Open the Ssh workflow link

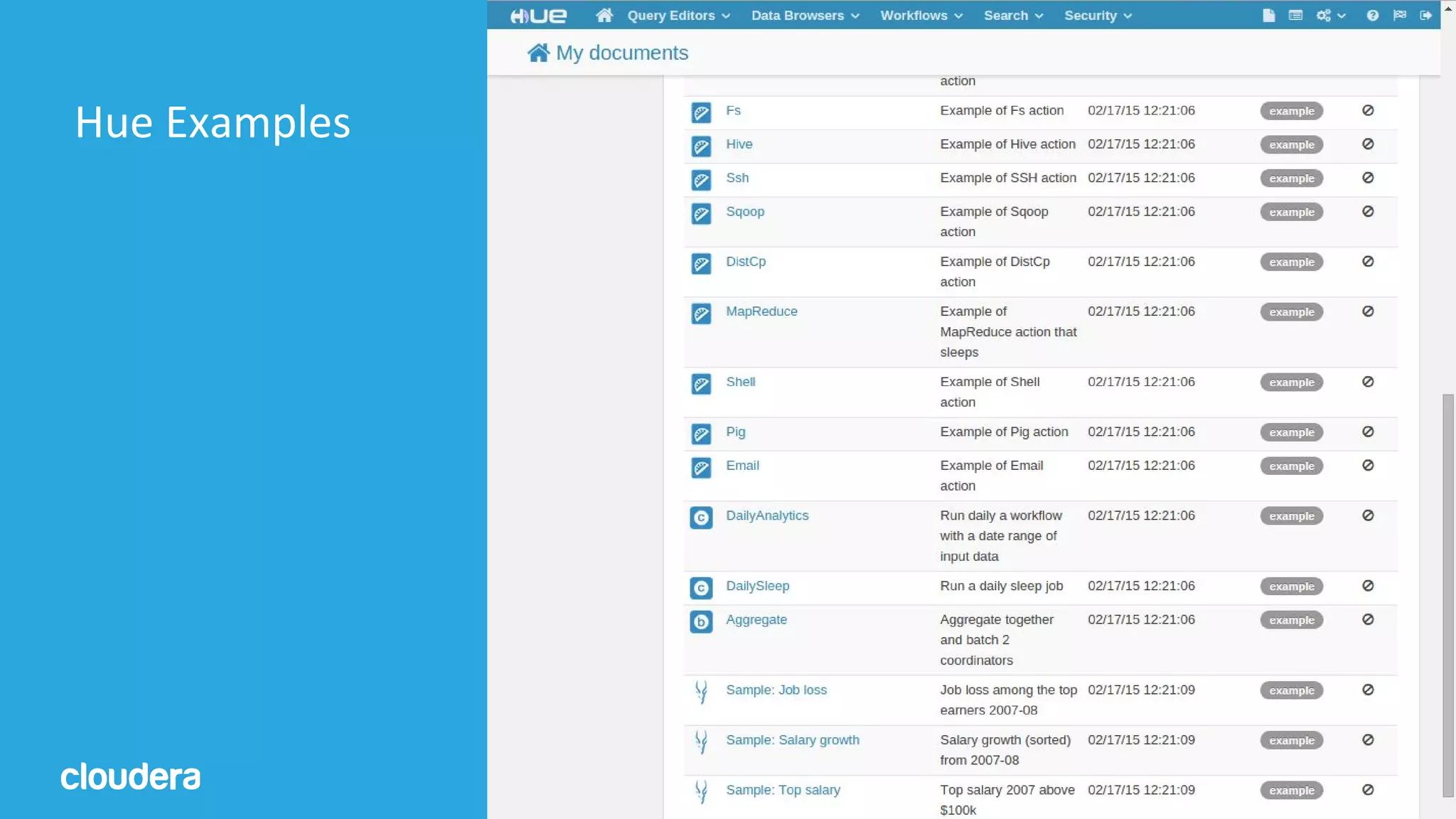tap(737, 178)
